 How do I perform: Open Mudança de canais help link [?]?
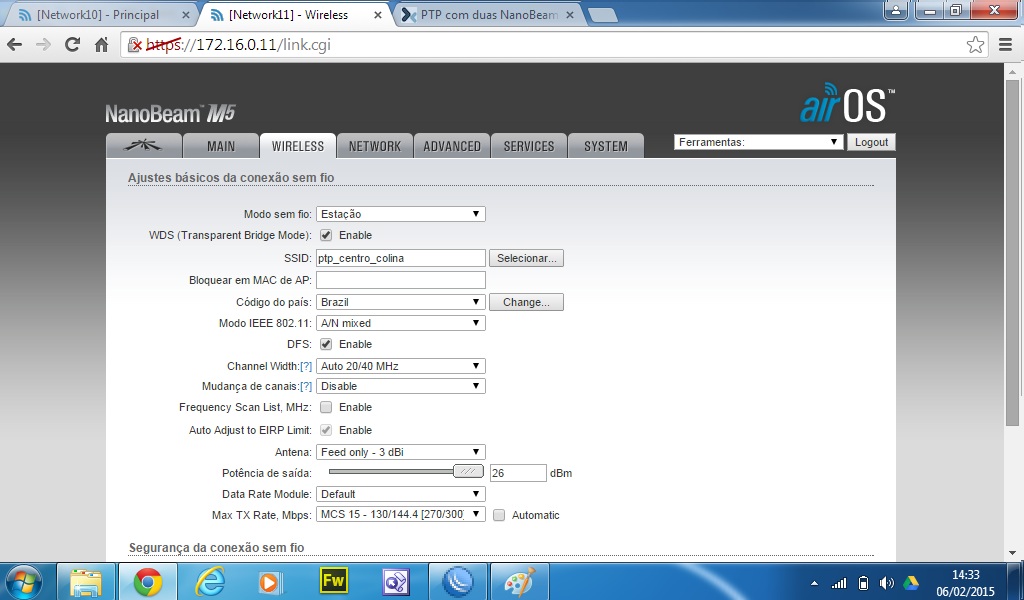coord(306,387)
